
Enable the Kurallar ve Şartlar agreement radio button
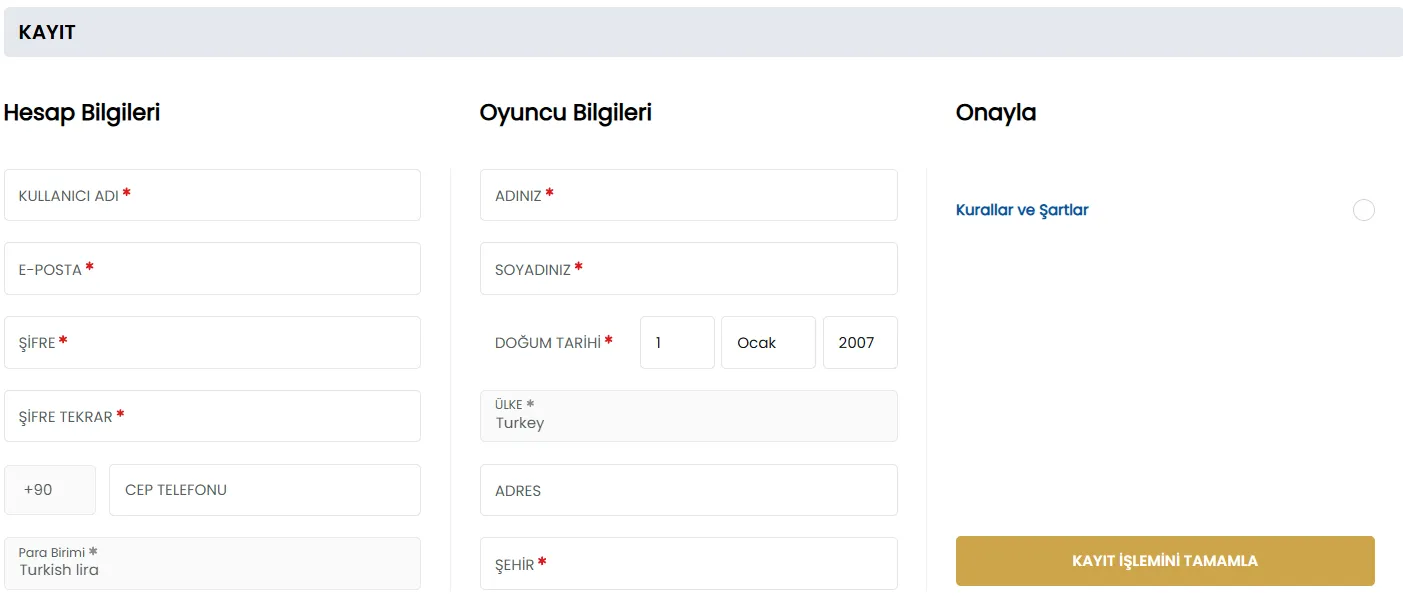1363,210
